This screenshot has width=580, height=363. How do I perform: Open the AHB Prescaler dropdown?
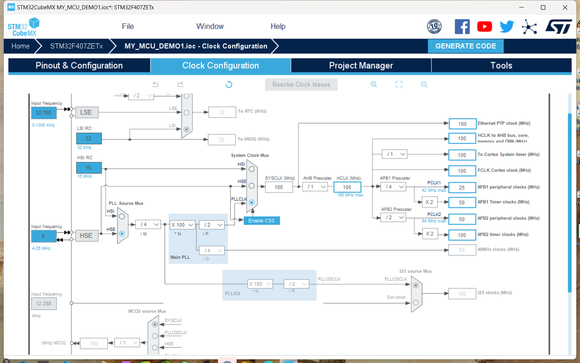[x=315, y=187]
